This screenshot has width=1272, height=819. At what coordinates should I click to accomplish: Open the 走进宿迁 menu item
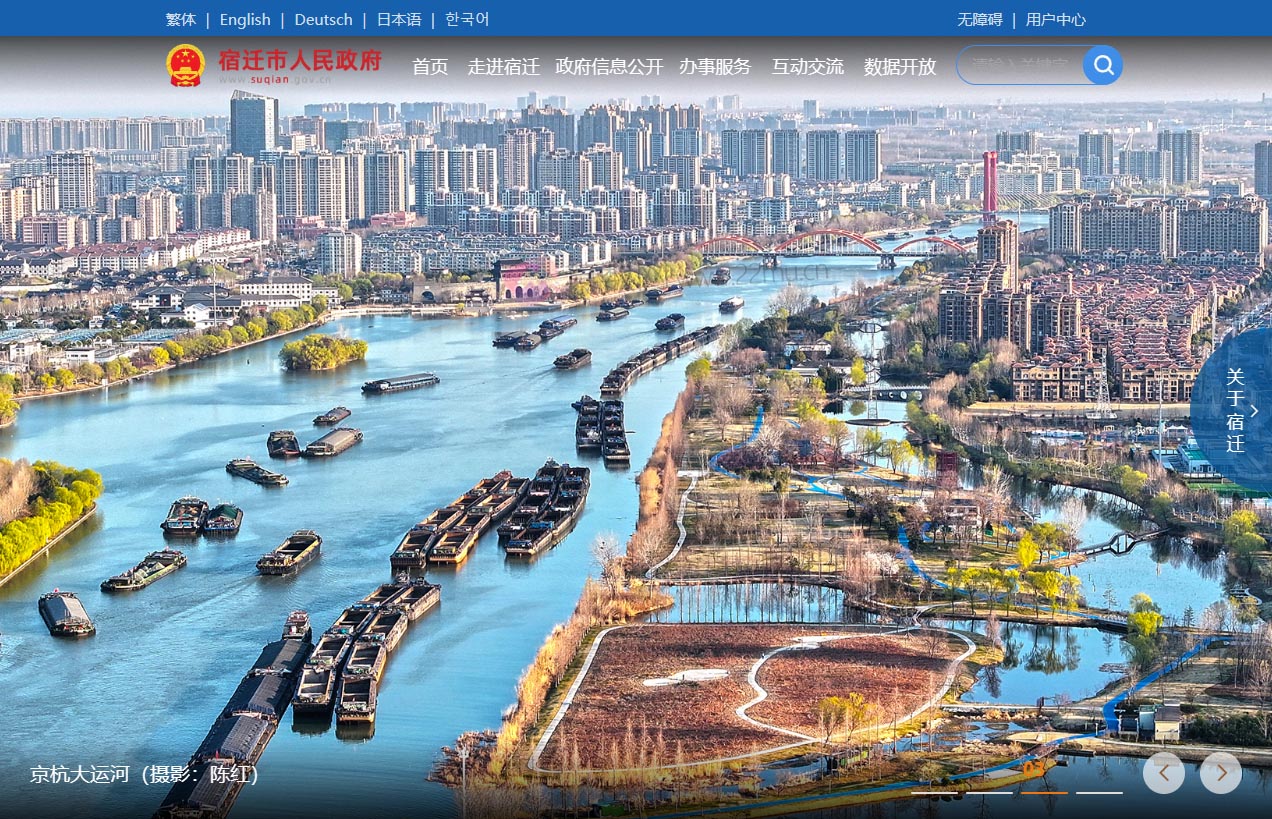coord(503,67)
